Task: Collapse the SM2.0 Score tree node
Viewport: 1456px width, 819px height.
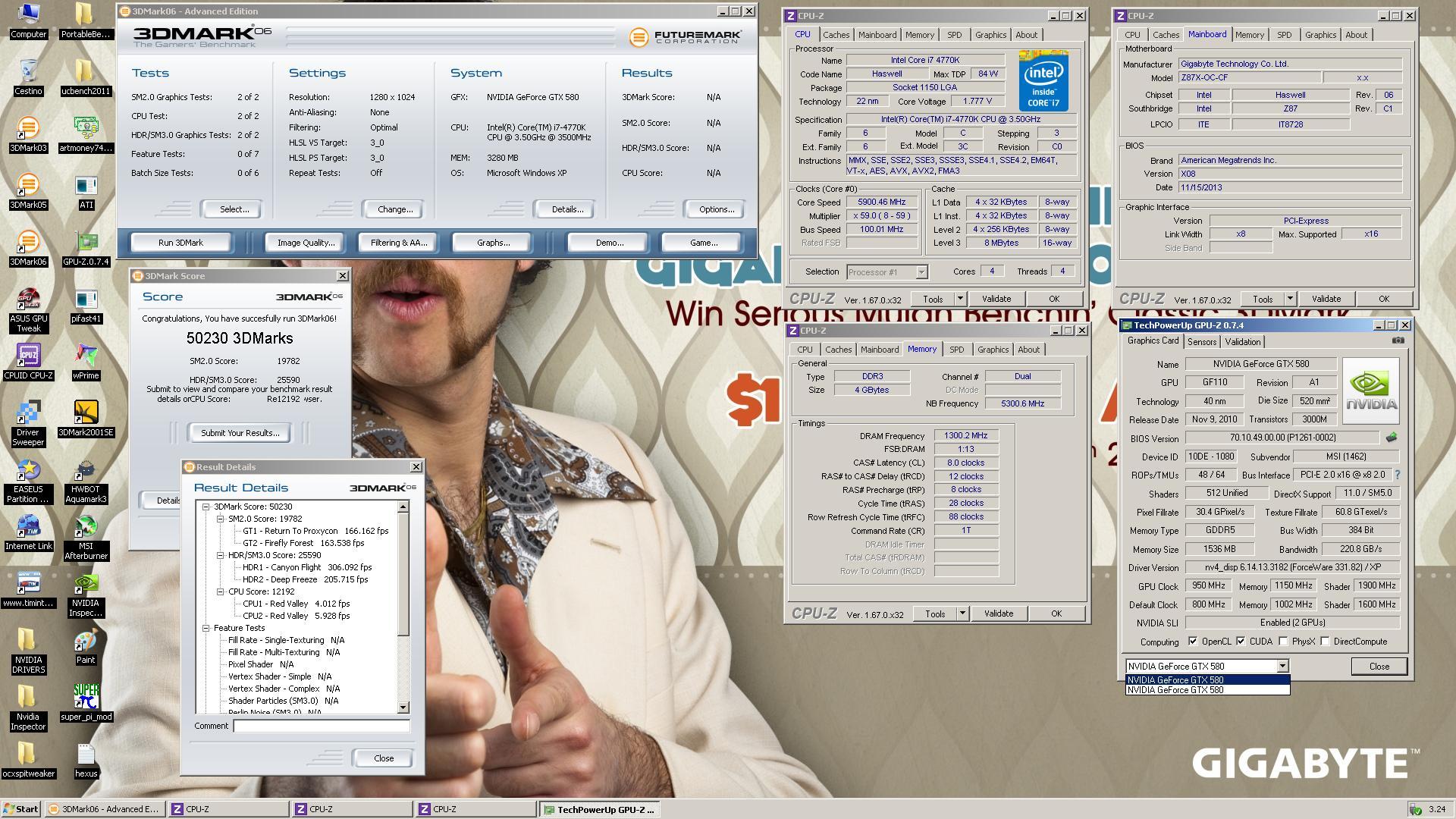Action: (220, 519)
